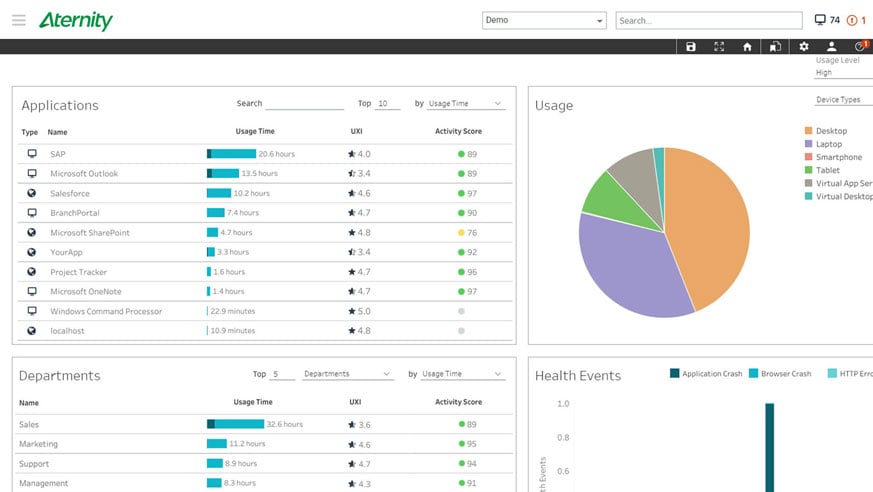The height and width of the screenshot is (492, 873).
Task: Go to the home icon
Action: point(747,47)
